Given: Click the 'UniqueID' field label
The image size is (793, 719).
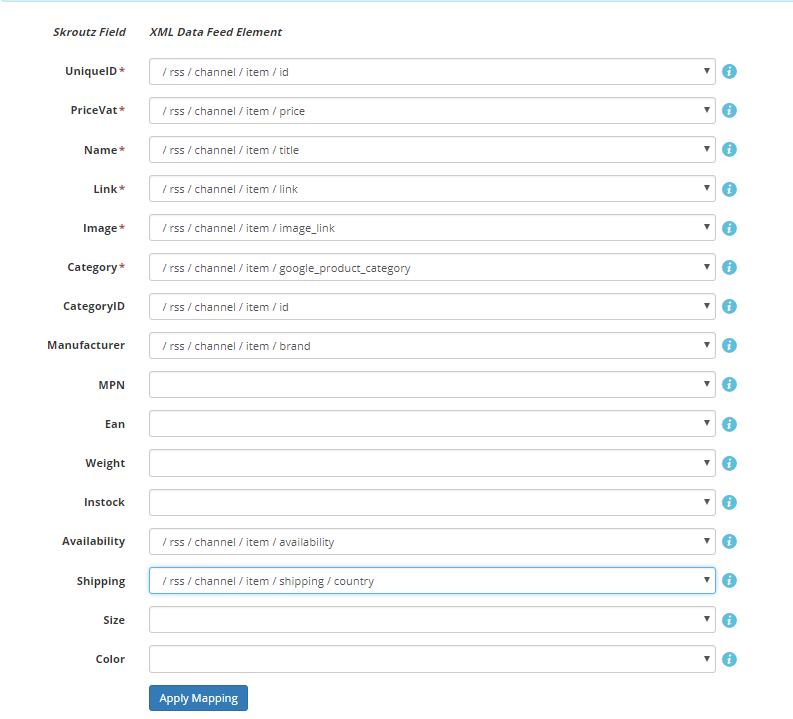Looking at the screenshot, I should 91,71.
